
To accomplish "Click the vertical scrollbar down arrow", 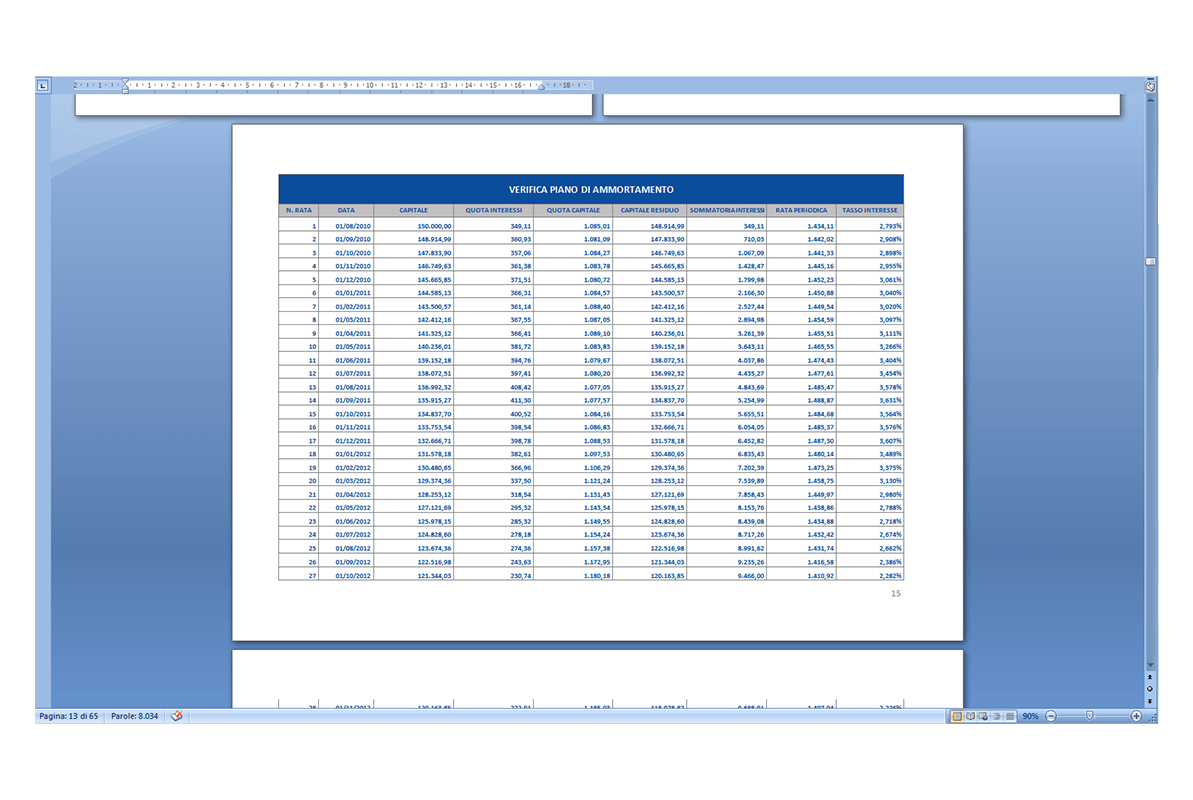I will pyautogui.click(x=1150, y=665).
